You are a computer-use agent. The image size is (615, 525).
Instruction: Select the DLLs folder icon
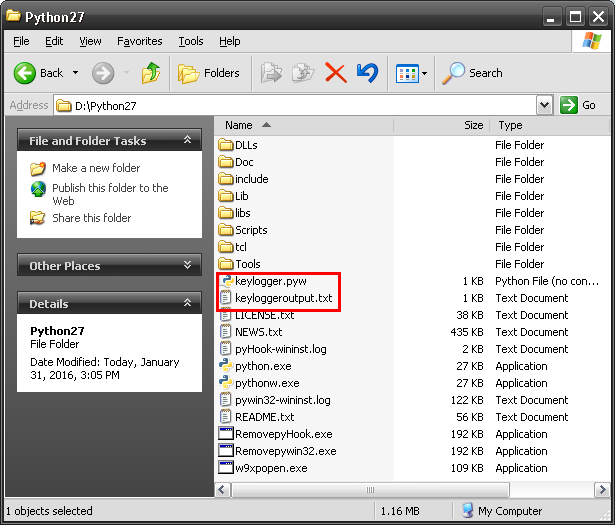[x=226, y=145]
